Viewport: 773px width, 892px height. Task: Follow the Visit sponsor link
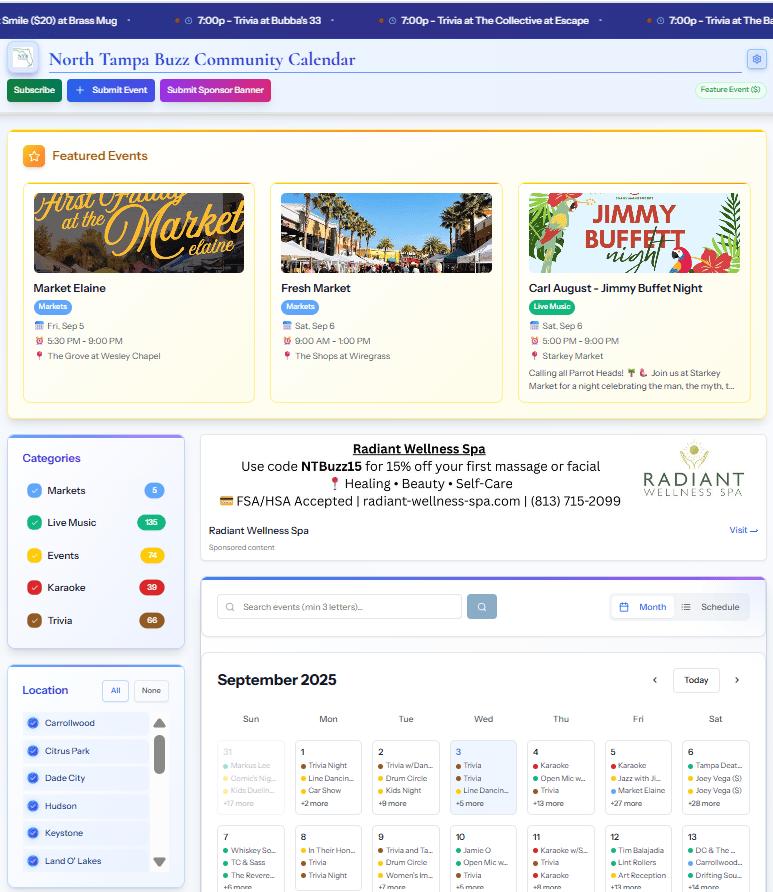point(743,530)
